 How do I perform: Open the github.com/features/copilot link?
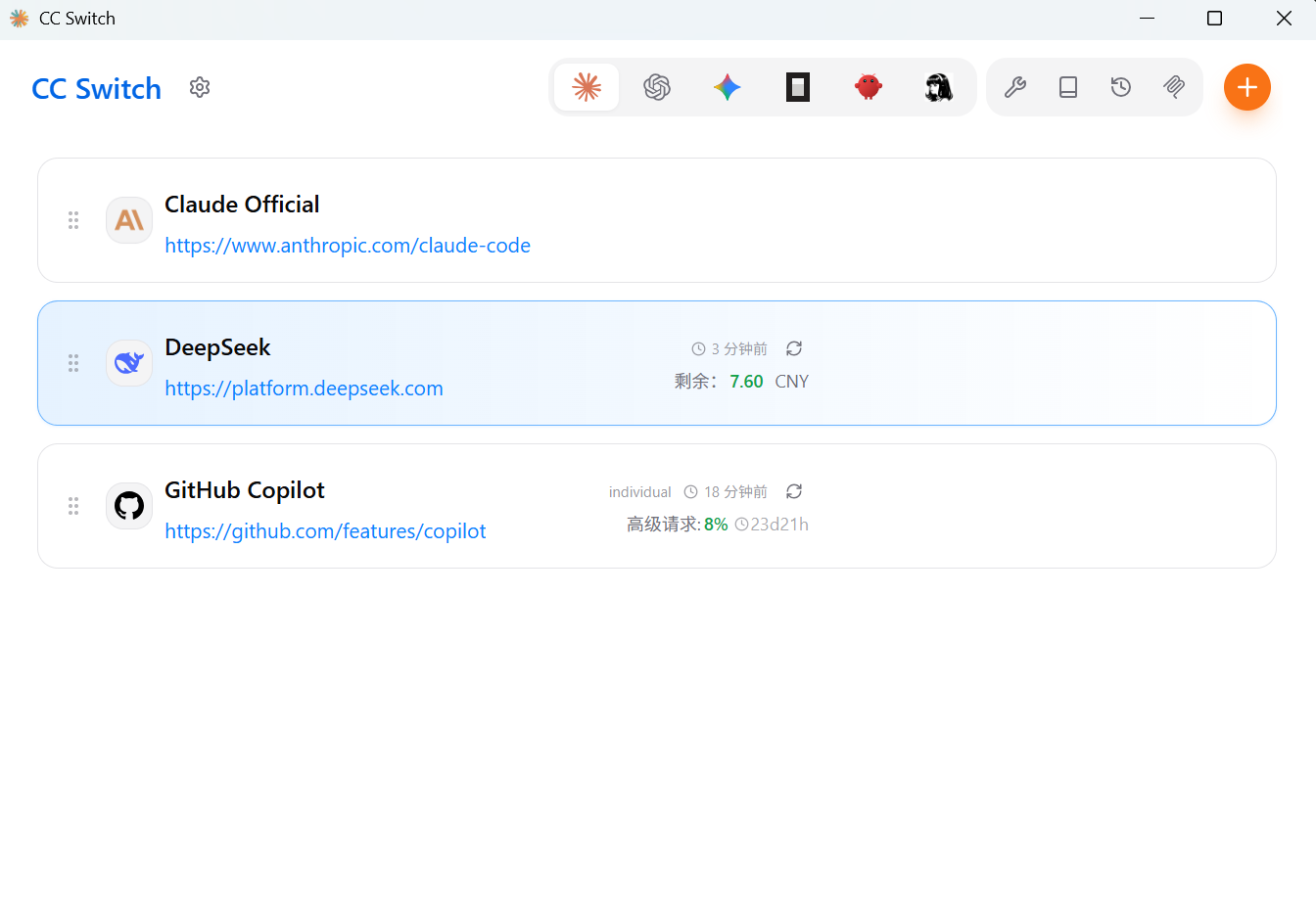325,531
